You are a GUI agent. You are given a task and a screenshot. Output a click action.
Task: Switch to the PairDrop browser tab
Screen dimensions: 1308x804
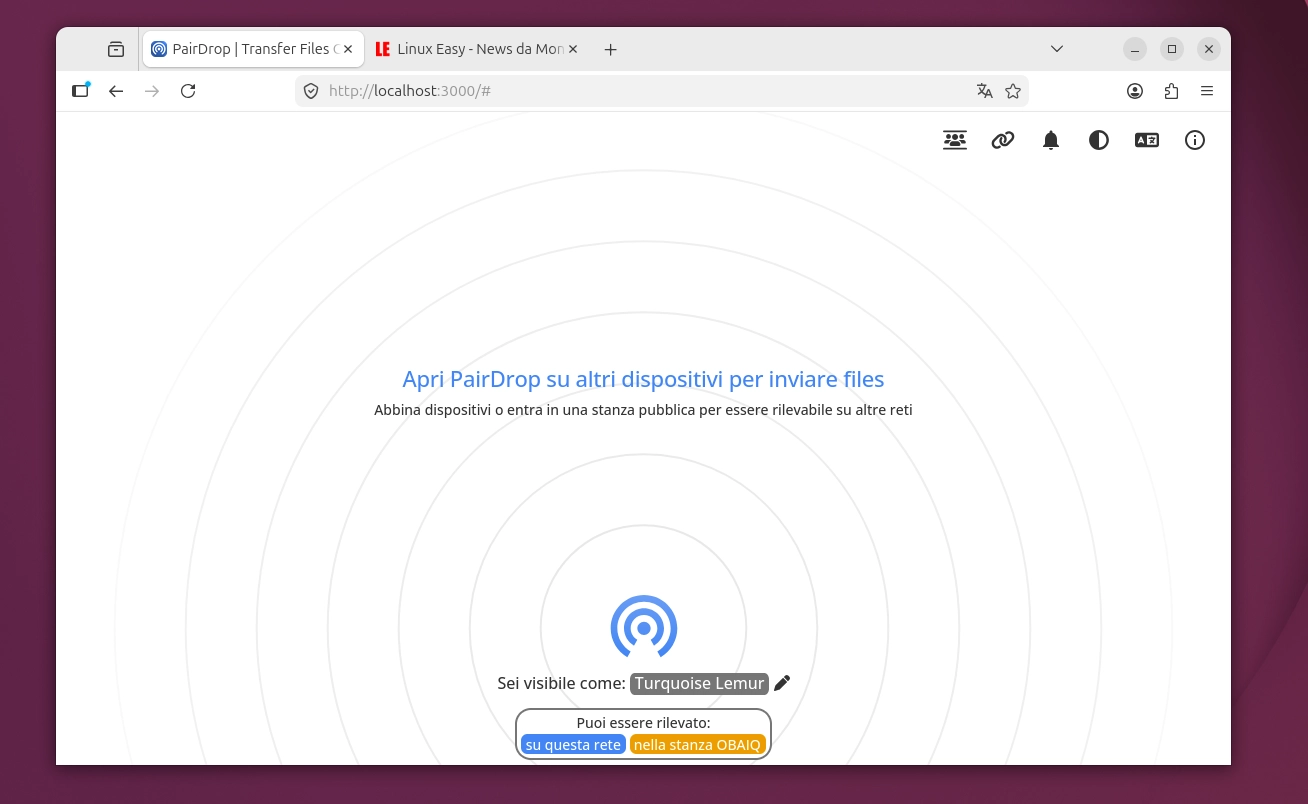coord(253,49)
